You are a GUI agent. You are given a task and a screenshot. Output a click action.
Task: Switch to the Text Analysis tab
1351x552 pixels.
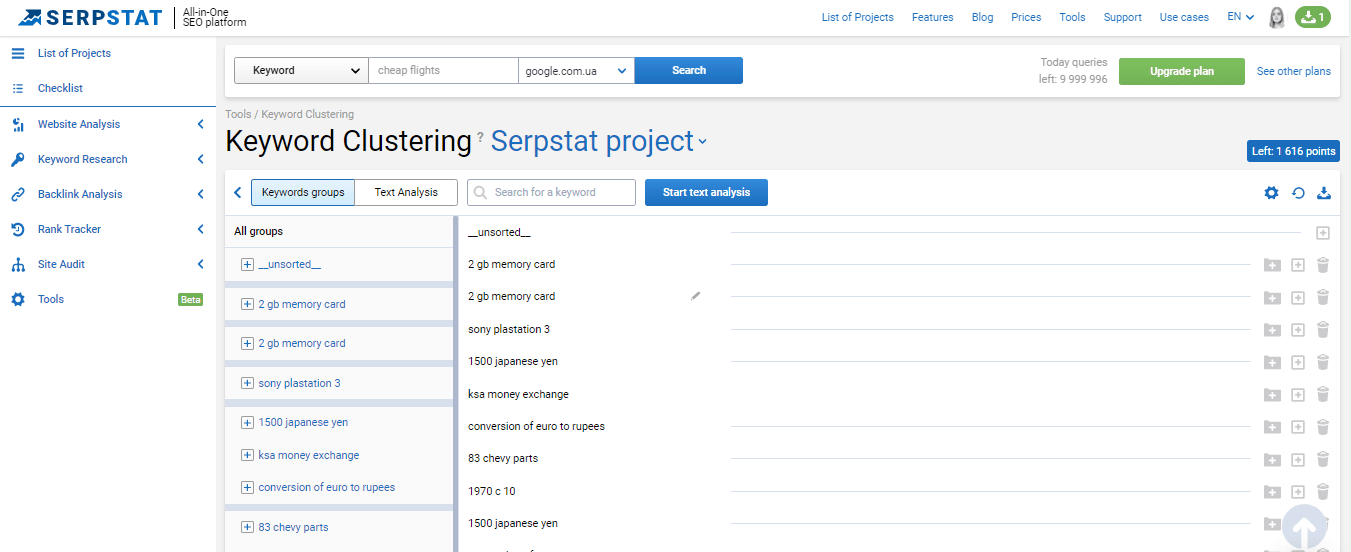(406, 192)
